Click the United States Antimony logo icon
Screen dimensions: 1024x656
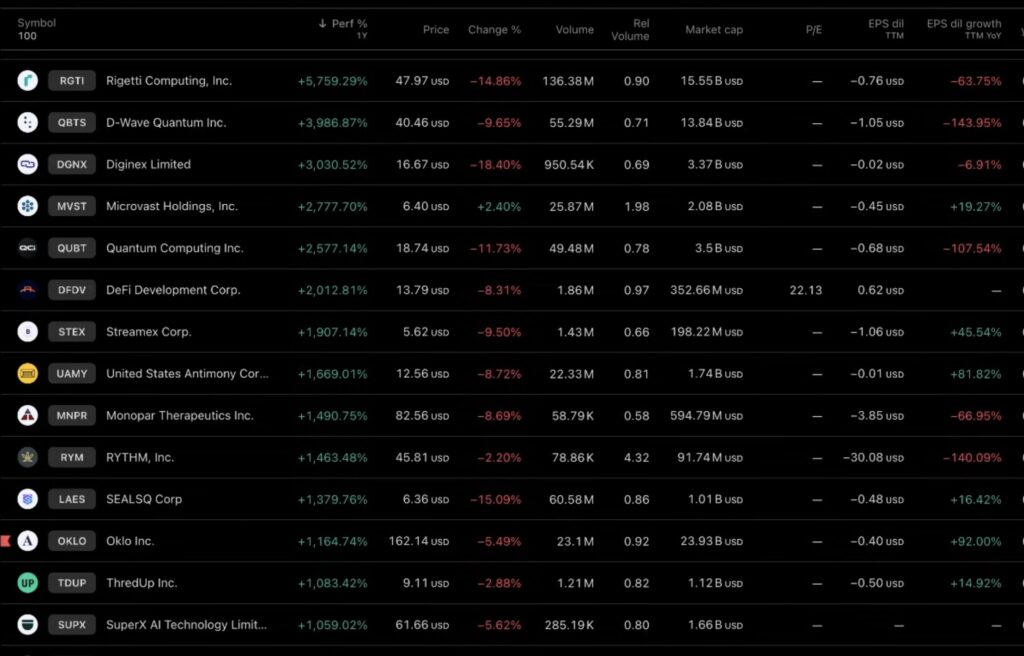pos(27,374)
